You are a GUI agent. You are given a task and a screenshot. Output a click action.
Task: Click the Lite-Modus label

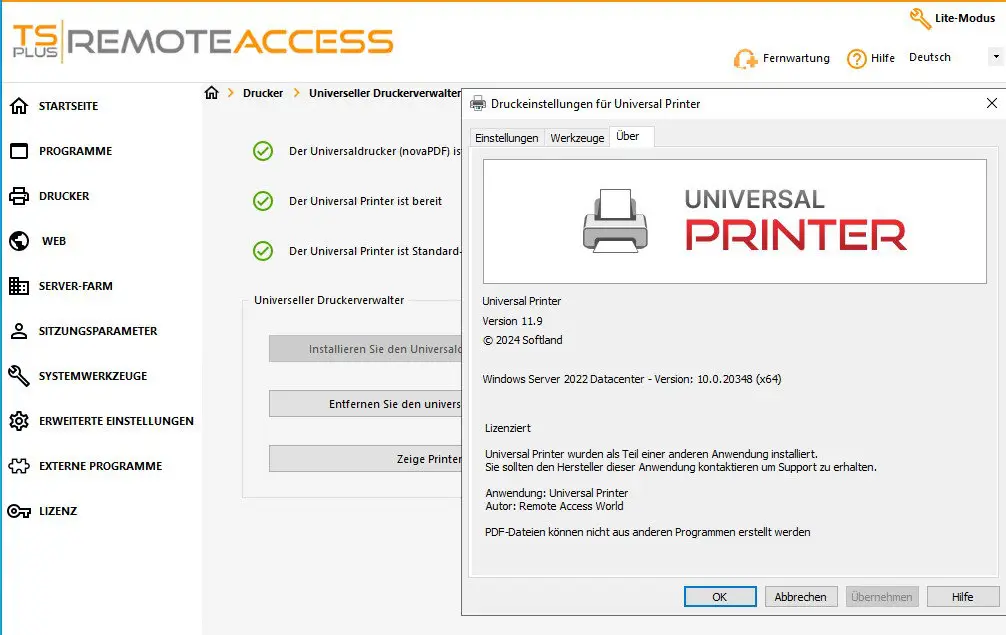tap(964, 18)
